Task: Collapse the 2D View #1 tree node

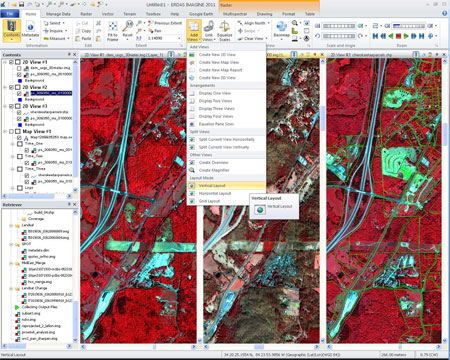Action: 5,62
